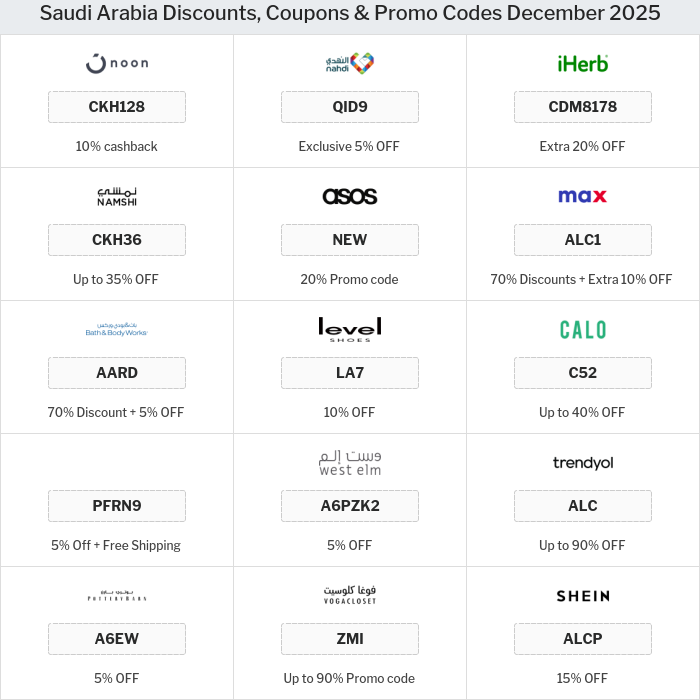
Task: Reveal the A6PZK2 coupon code box
Action: pyautogui.click(x=350, y=506)
